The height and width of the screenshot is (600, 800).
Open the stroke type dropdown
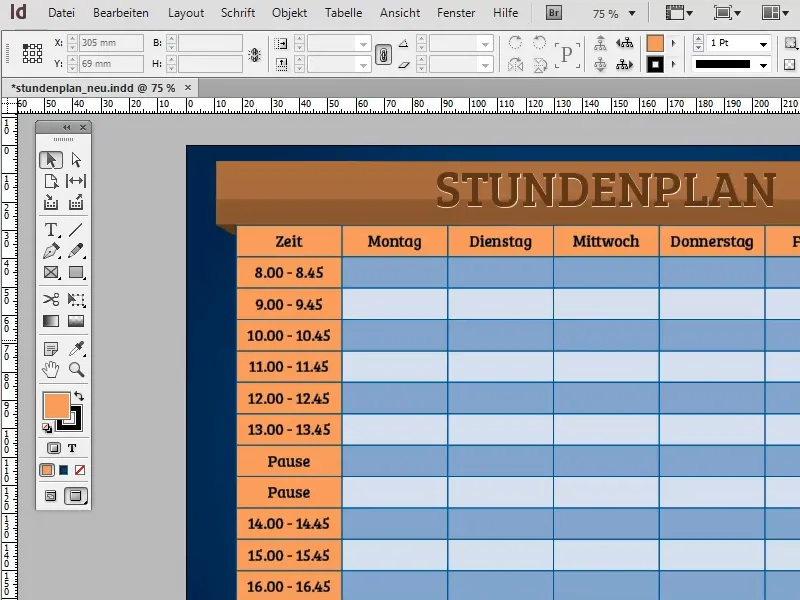(x=763, y=65)
